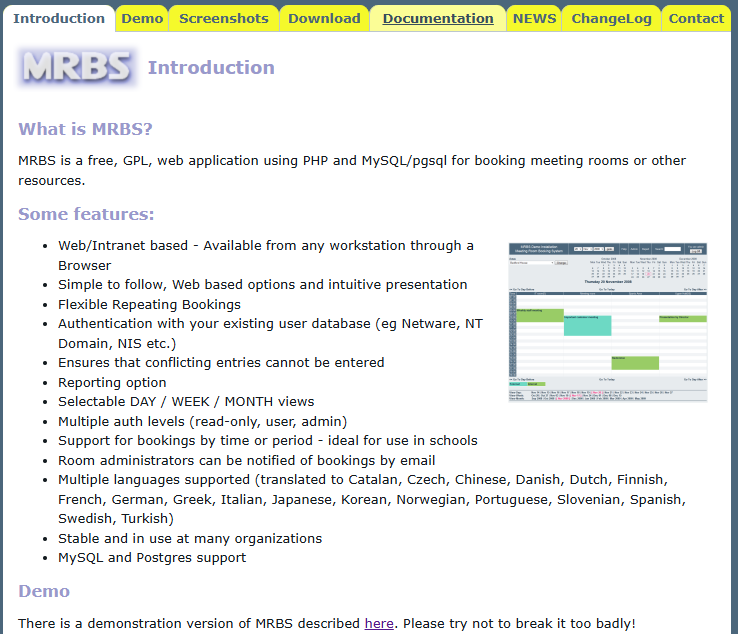The width and height of the screenshot is (738, 634).
Task: Navigate to the Contact tab
Action: pyautogui.click(x=696, y=18)
